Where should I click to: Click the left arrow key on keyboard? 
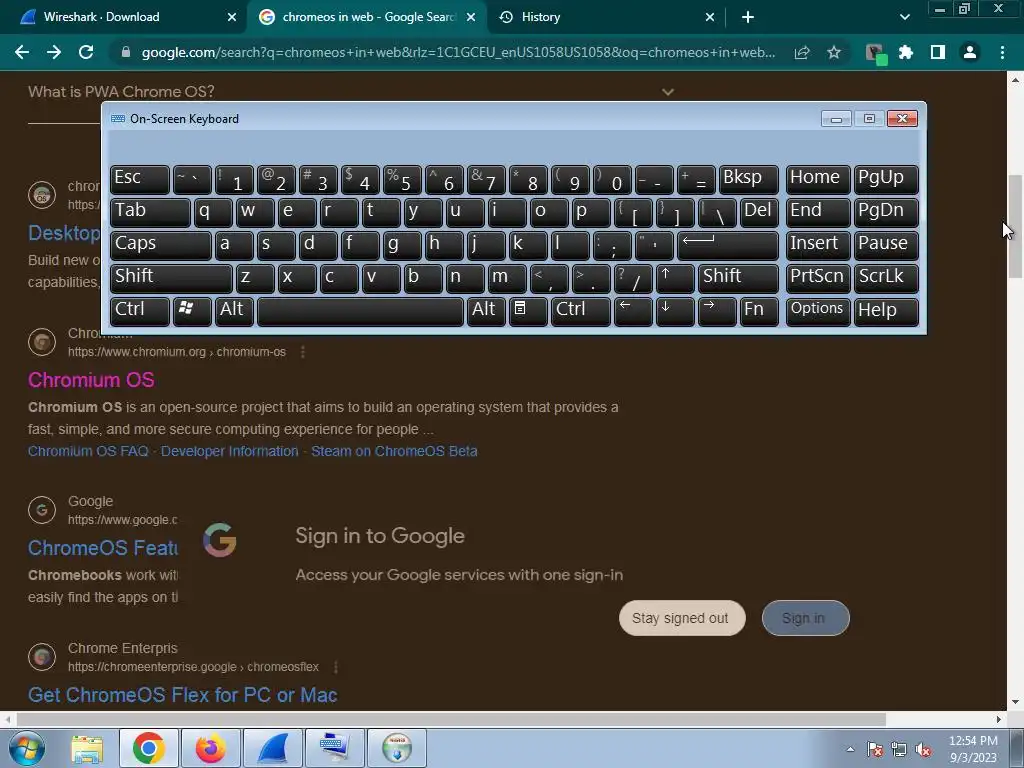(633, 311)
